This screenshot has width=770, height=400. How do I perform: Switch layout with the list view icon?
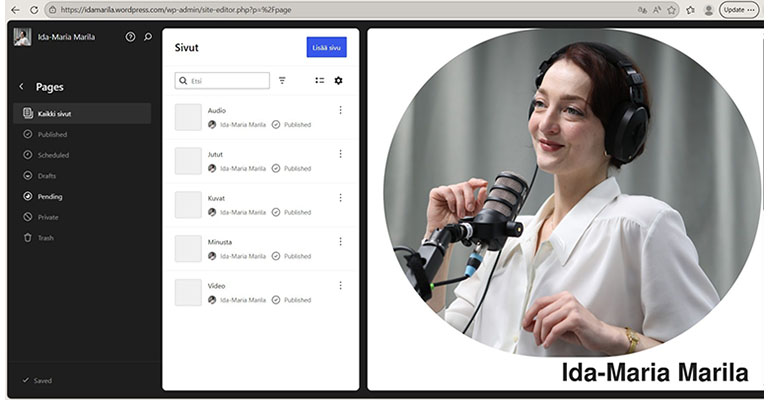point(319,81)
